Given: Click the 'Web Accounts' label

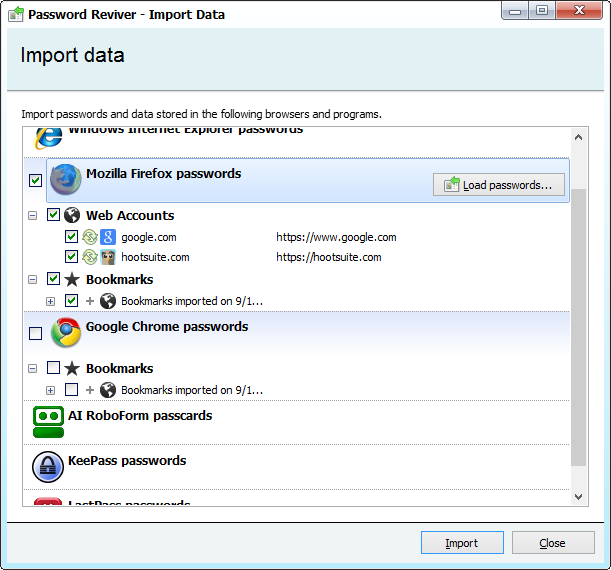Looking at the screenshot, I should point(130,215).
